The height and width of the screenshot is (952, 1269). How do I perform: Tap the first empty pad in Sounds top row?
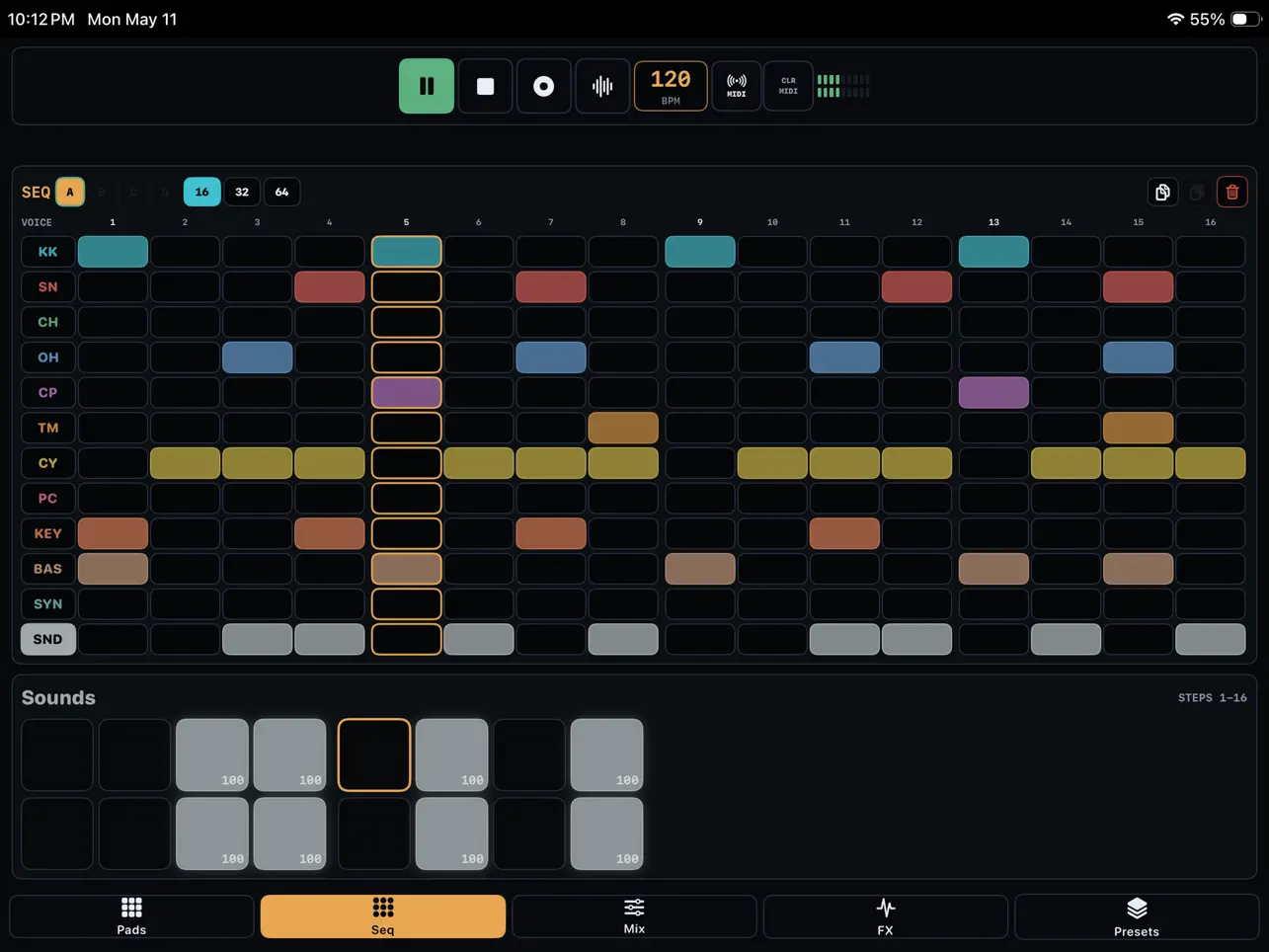pyautogui.click(x=57, y=755)
